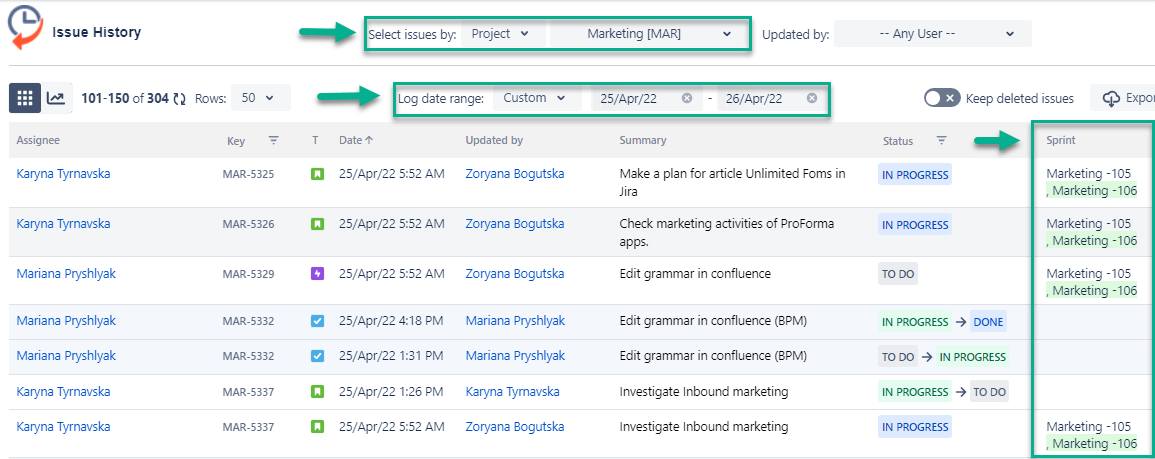Clear the 25/Apr/22 start date
The image size is (1155, 459).
687,98
